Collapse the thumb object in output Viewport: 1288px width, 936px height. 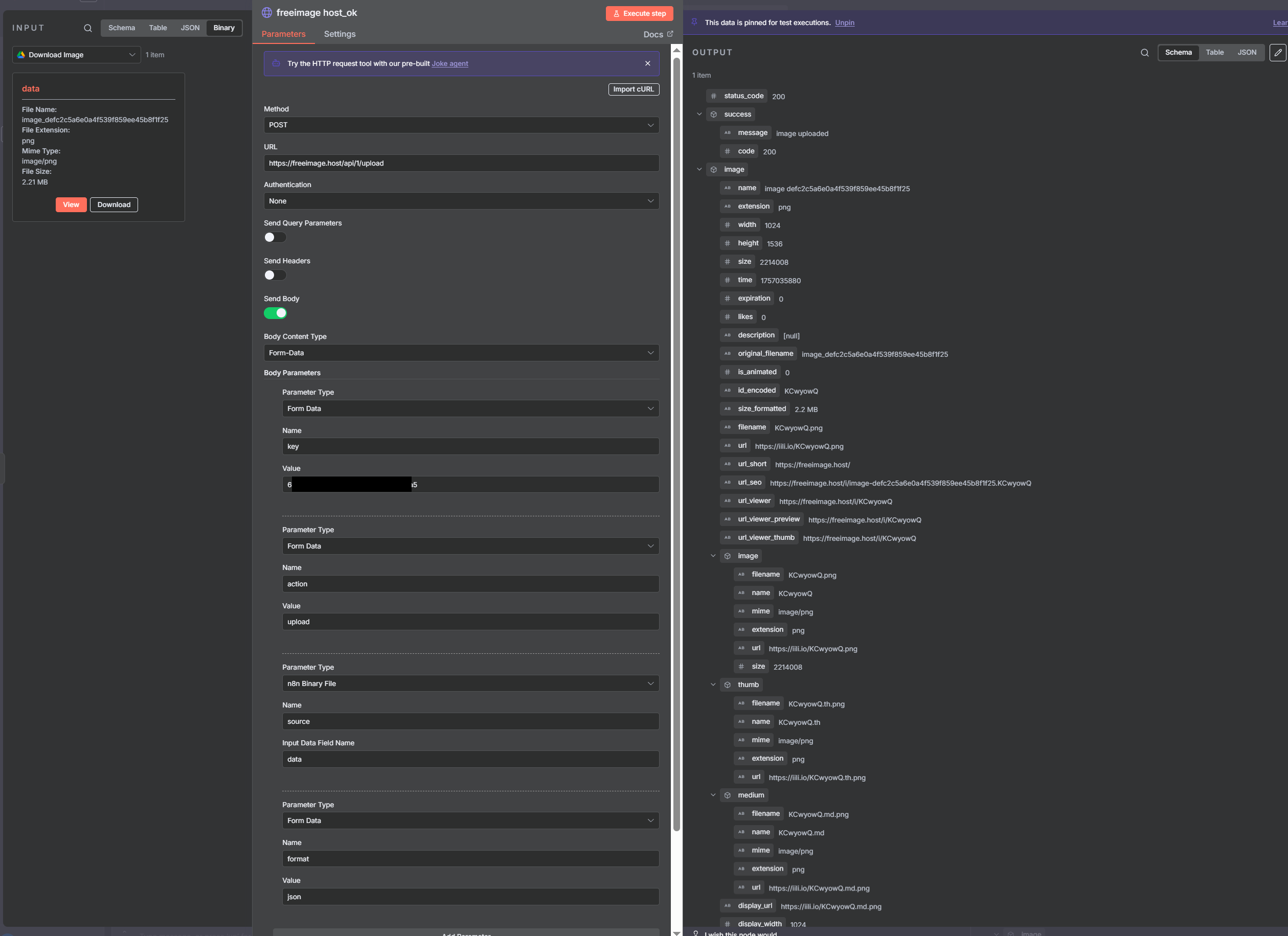(x=713, y=684)
